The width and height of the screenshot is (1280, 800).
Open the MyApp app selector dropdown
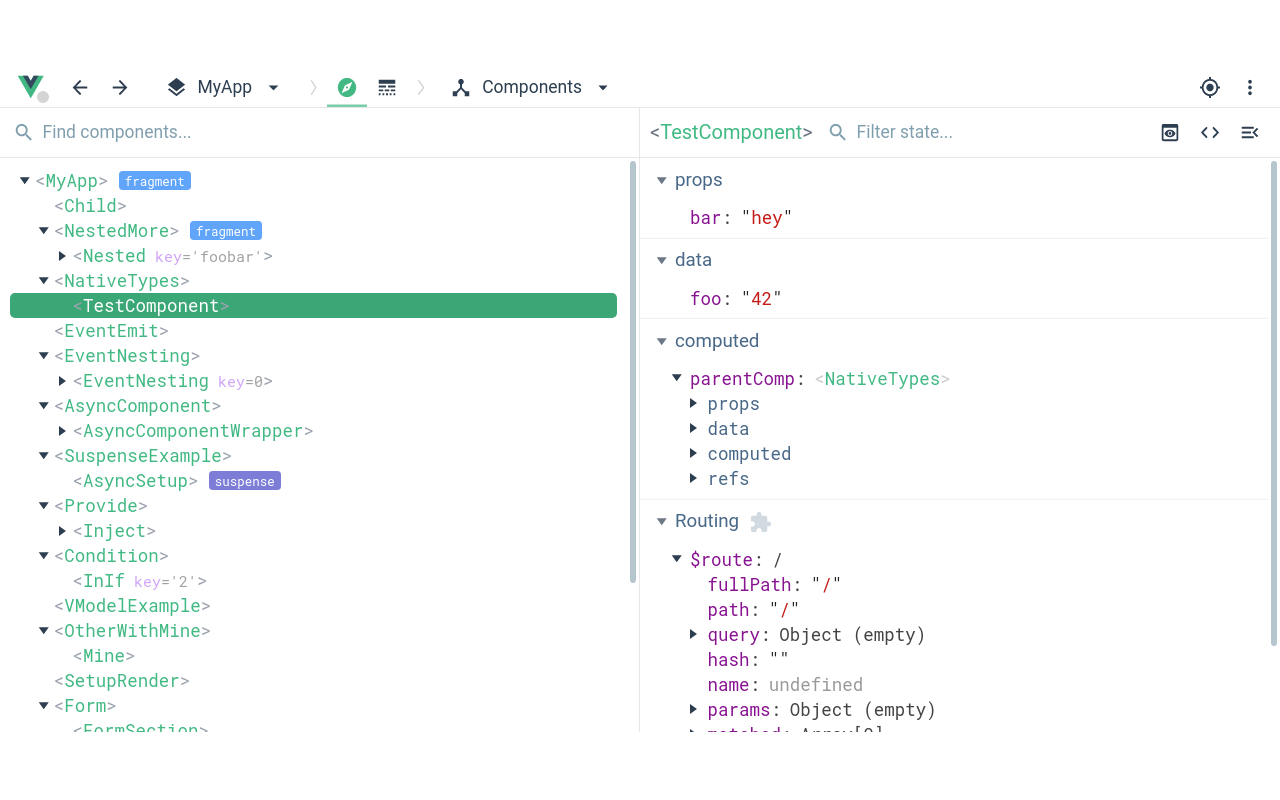(223, 87)
